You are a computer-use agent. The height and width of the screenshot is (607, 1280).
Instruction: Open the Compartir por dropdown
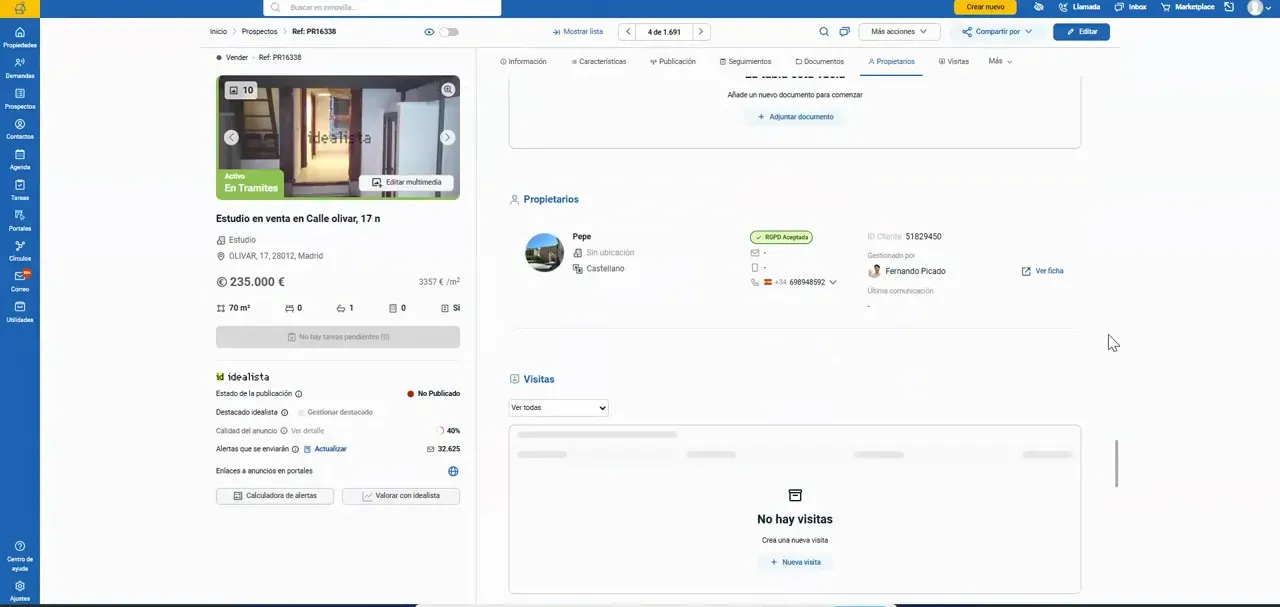pos(998,32)
